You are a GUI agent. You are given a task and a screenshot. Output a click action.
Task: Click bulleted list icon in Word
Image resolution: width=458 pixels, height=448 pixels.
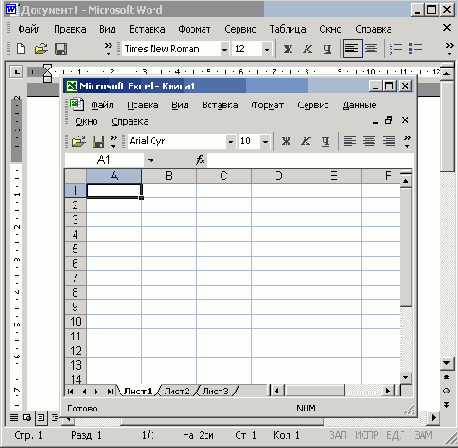(415, 49)
